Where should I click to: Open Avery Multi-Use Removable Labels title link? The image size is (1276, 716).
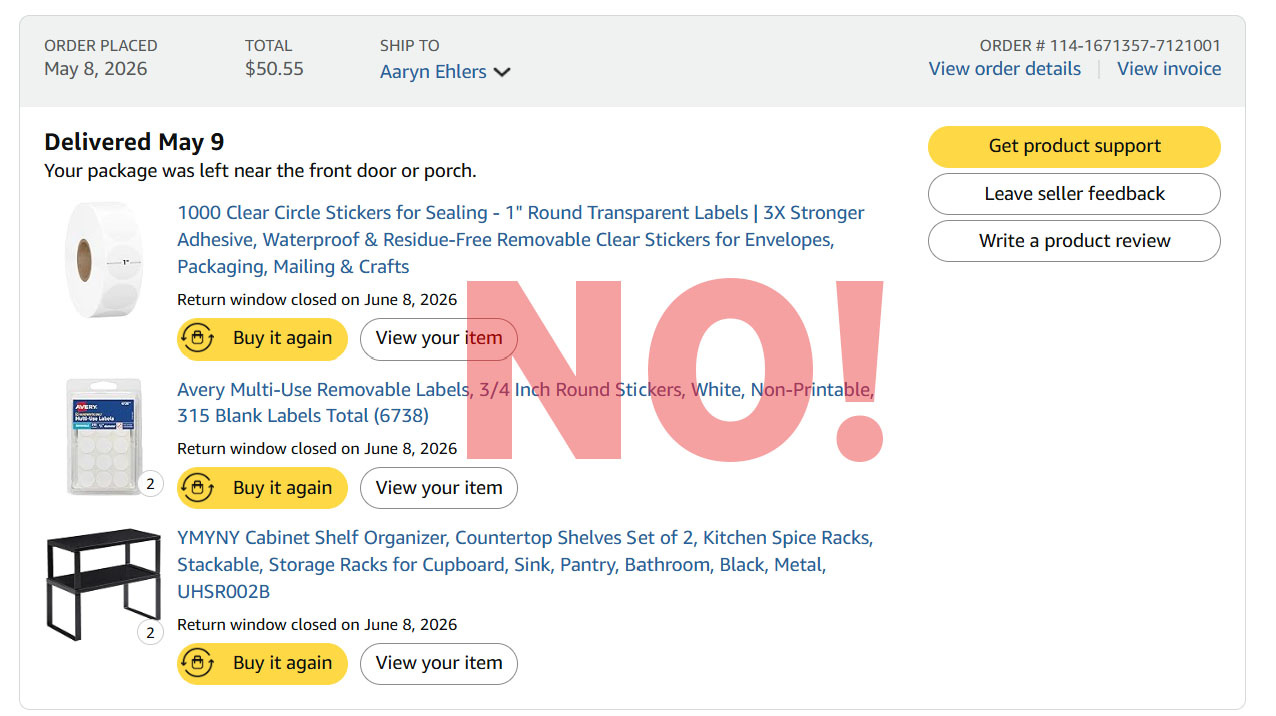pyautogui.click(x=526, y=402)
